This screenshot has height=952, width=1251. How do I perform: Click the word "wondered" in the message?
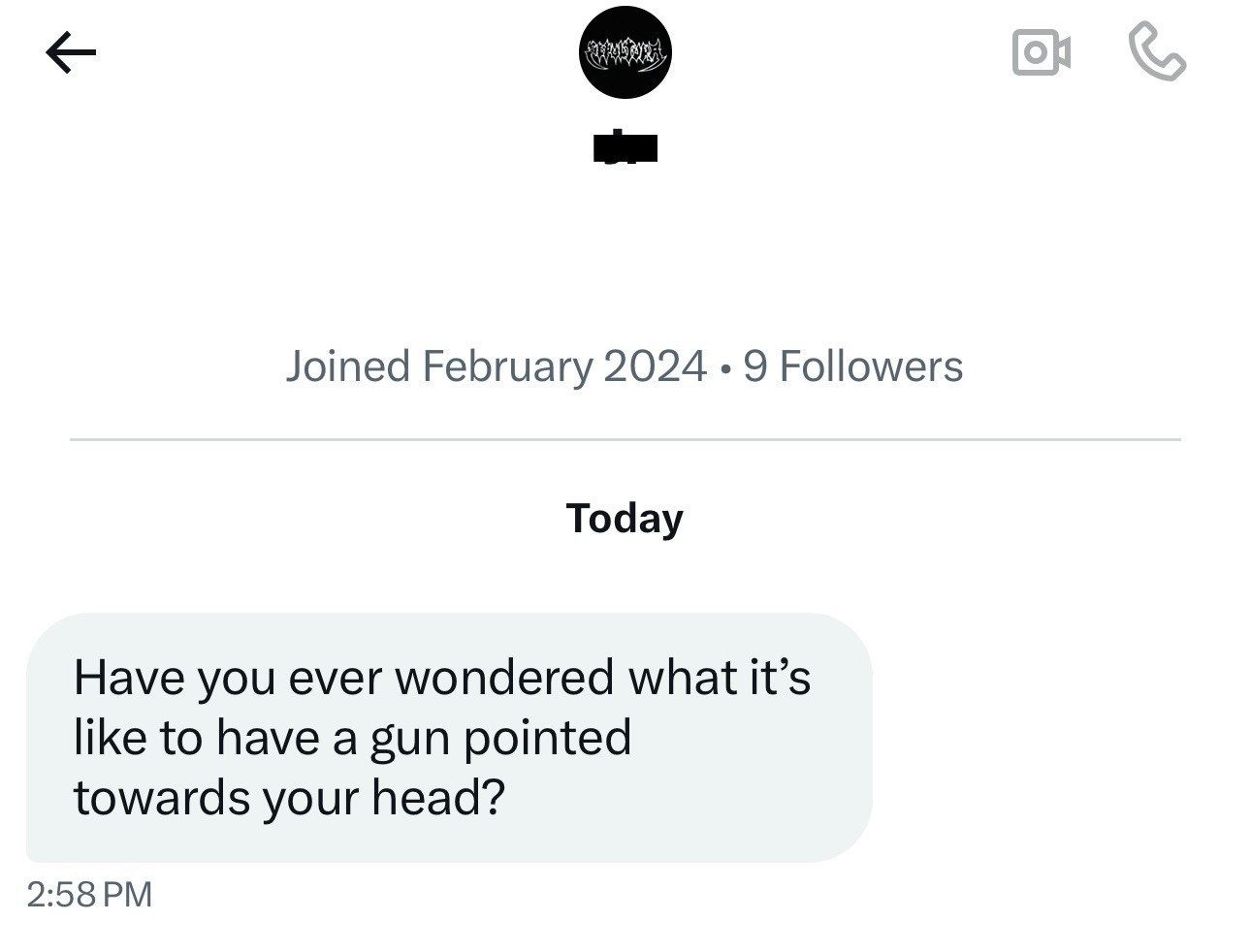click(x=504, y=676)
